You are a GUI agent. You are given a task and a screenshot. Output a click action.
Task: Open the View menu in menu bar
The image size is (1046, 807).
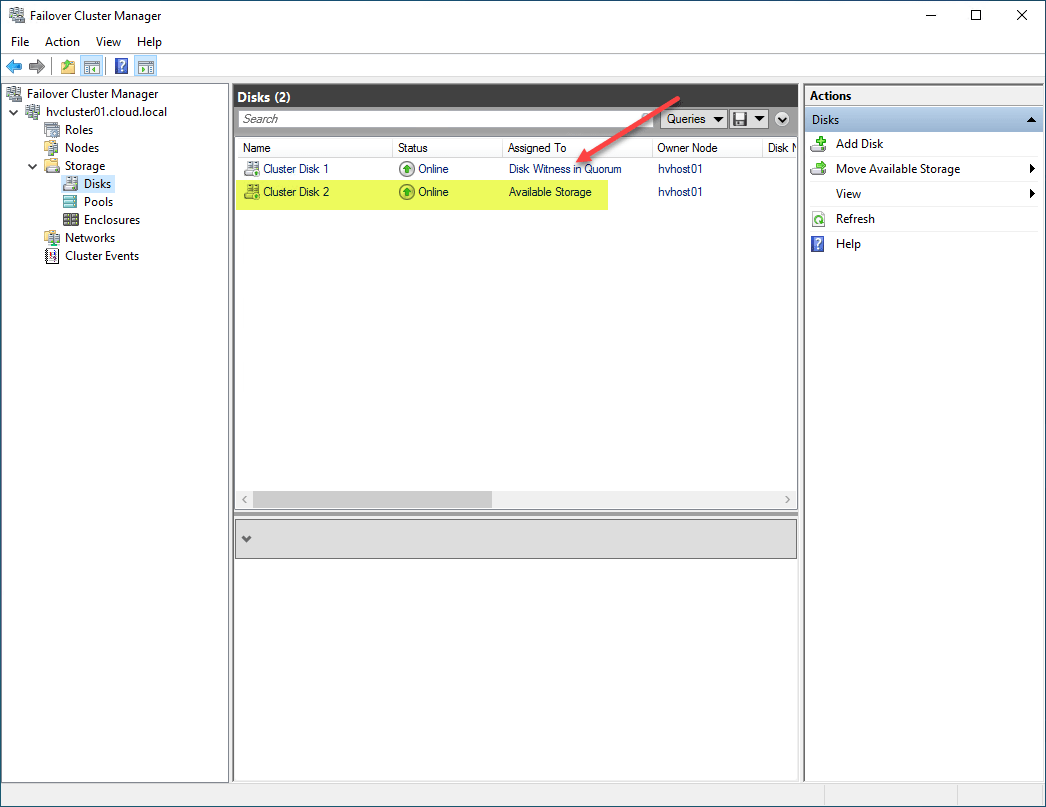click(x=108, y=41)
